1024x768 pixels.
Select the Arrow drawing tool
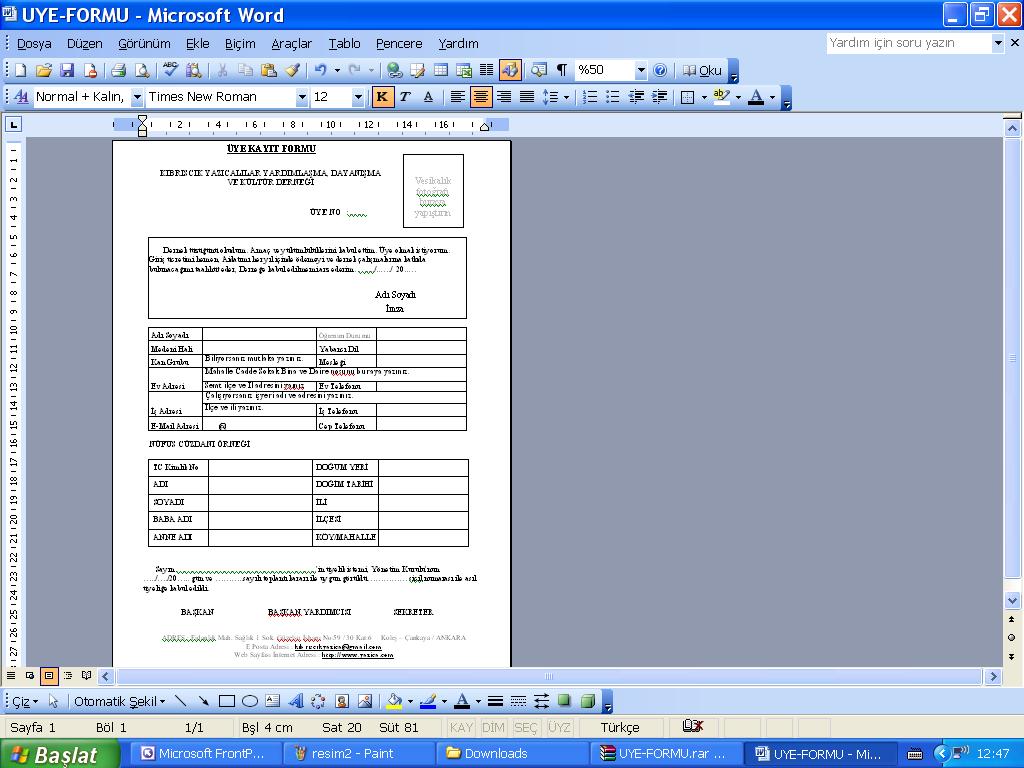pos(203,701)
